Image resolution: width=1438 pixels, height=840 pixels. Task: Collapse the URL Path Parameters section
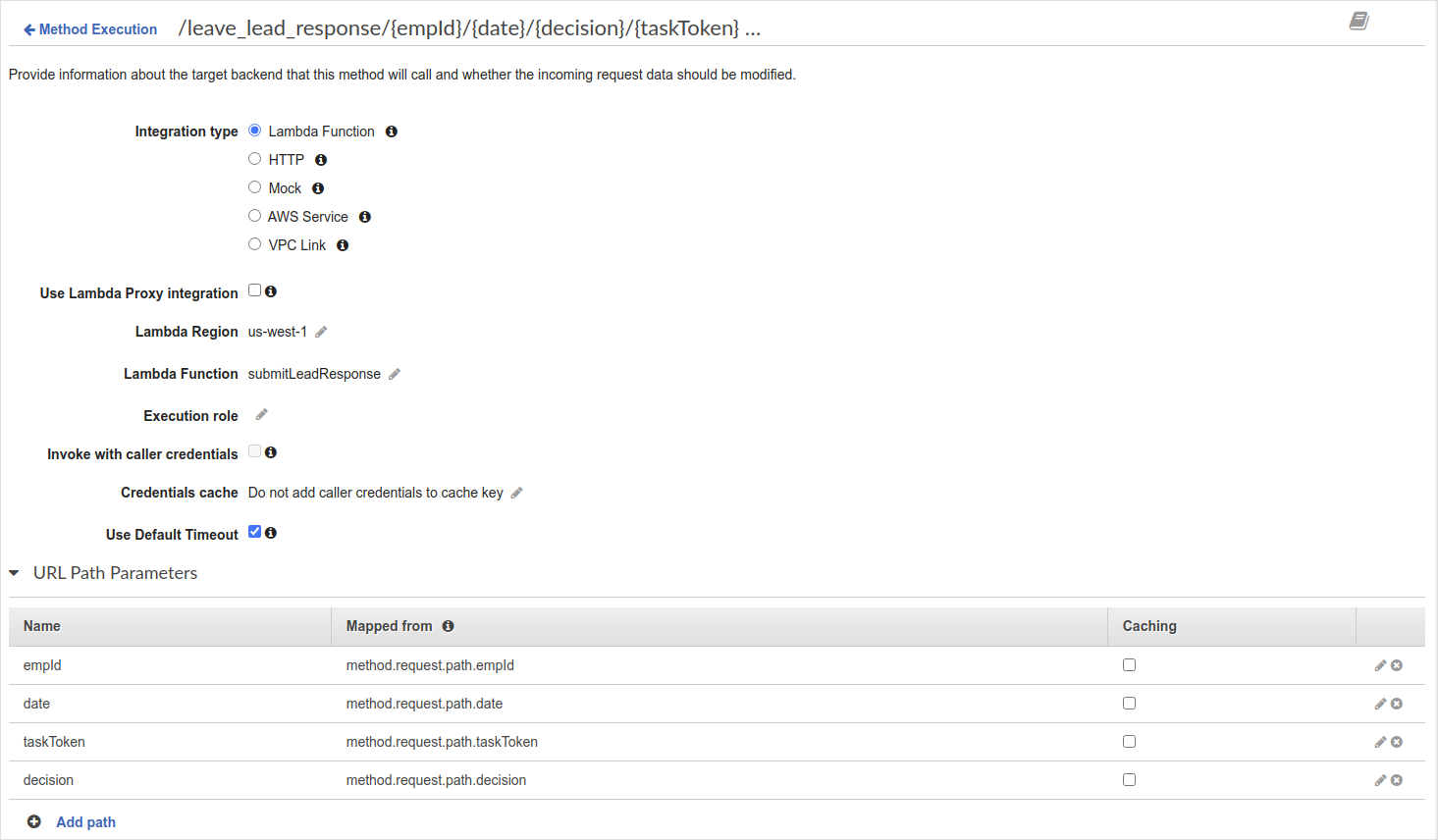pyautogui.click(x=14, y=573)
